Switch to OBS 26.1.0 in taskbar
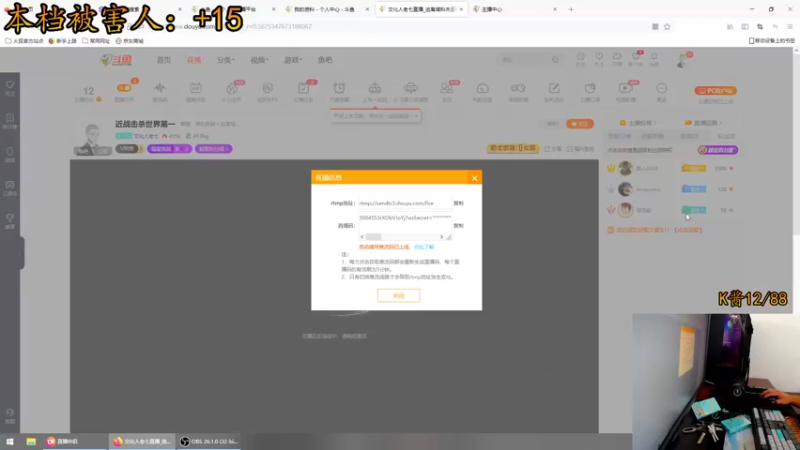 [209, 441]
